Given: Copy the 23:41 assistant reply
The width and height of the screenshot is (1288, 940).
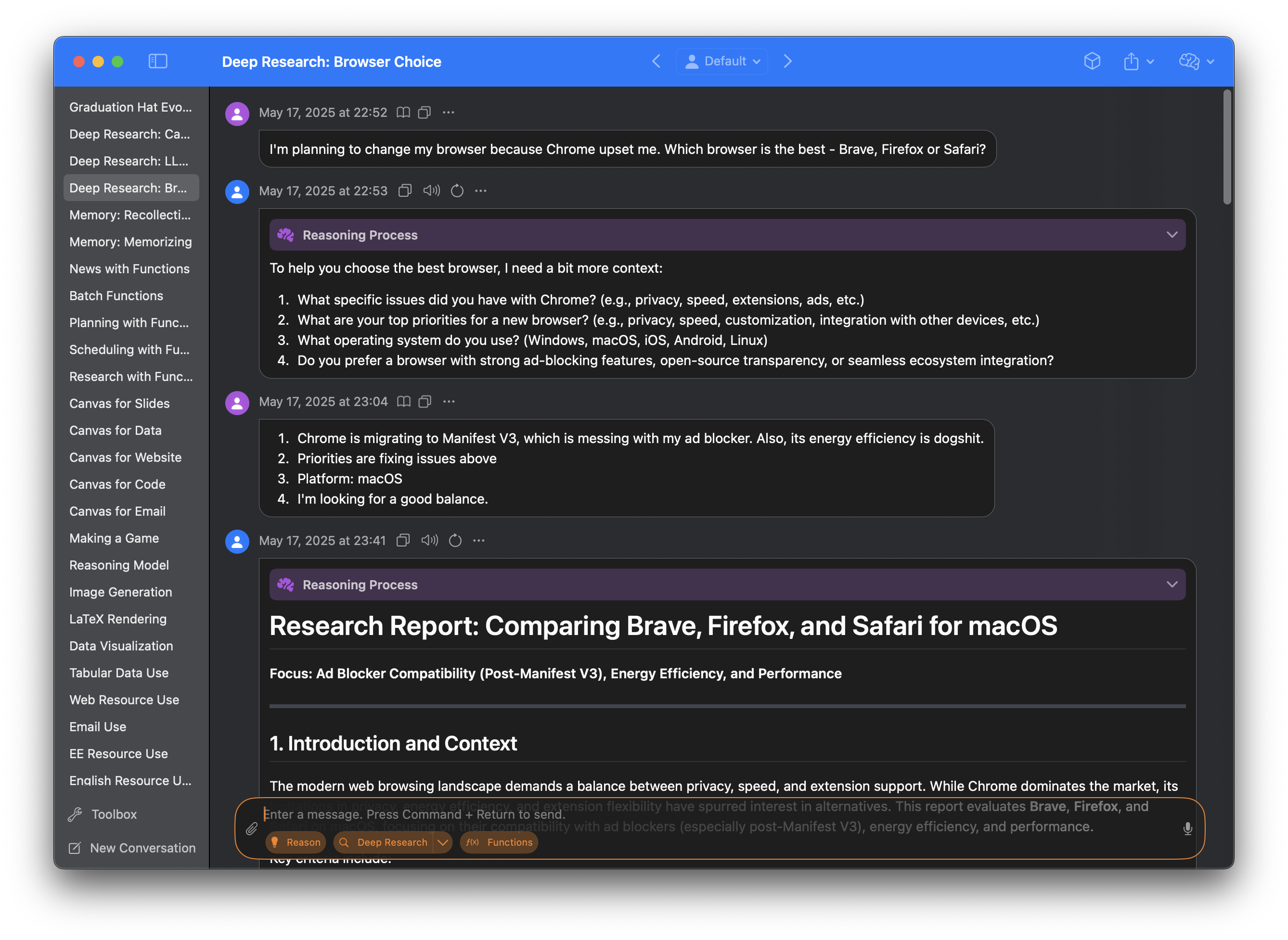Looking at the screenshot, I should pyautogui.click(x=403, y=541).
